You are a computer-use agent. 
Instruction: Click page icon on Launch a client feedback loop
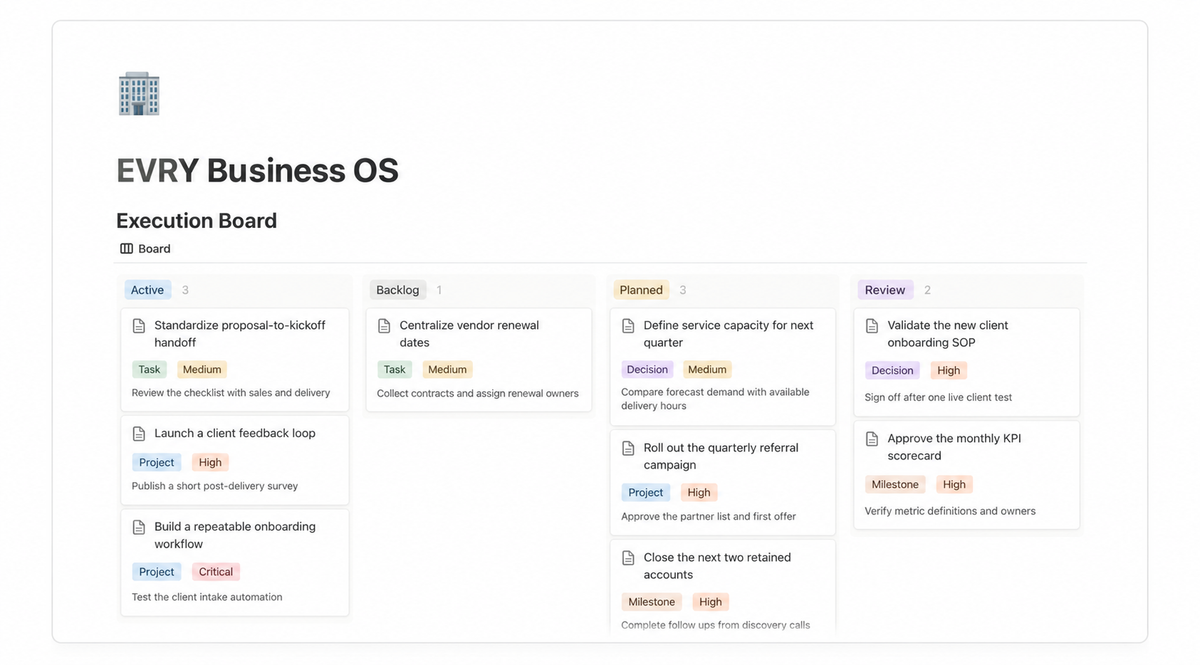[x=139, y=434]
